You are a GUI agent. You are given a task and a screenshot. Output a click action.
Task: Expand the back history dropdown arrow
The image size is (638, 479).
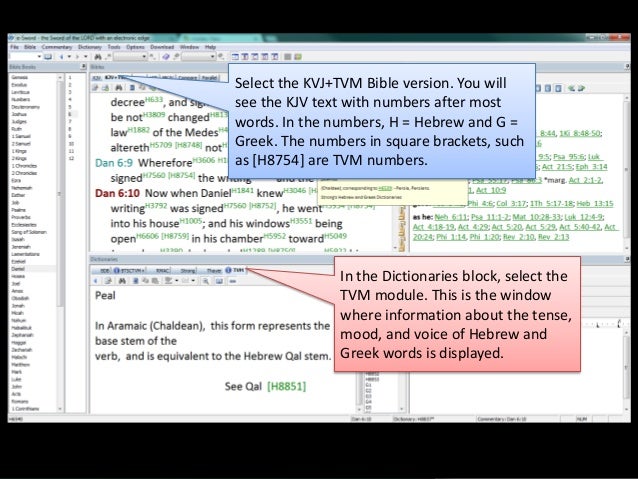[69, 57]
